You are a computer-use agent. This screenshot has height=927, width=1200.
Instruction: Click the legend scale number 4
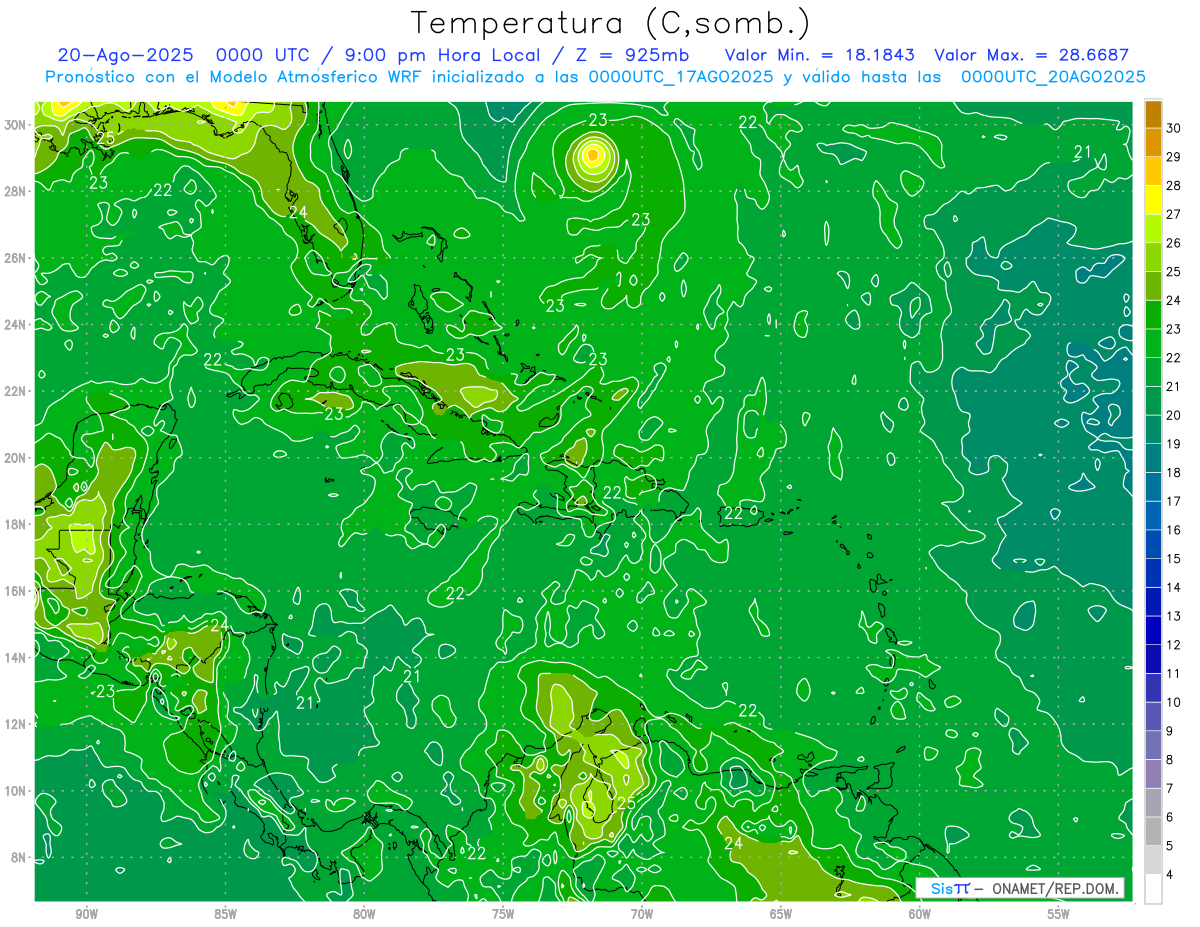tap(1171, 875)
